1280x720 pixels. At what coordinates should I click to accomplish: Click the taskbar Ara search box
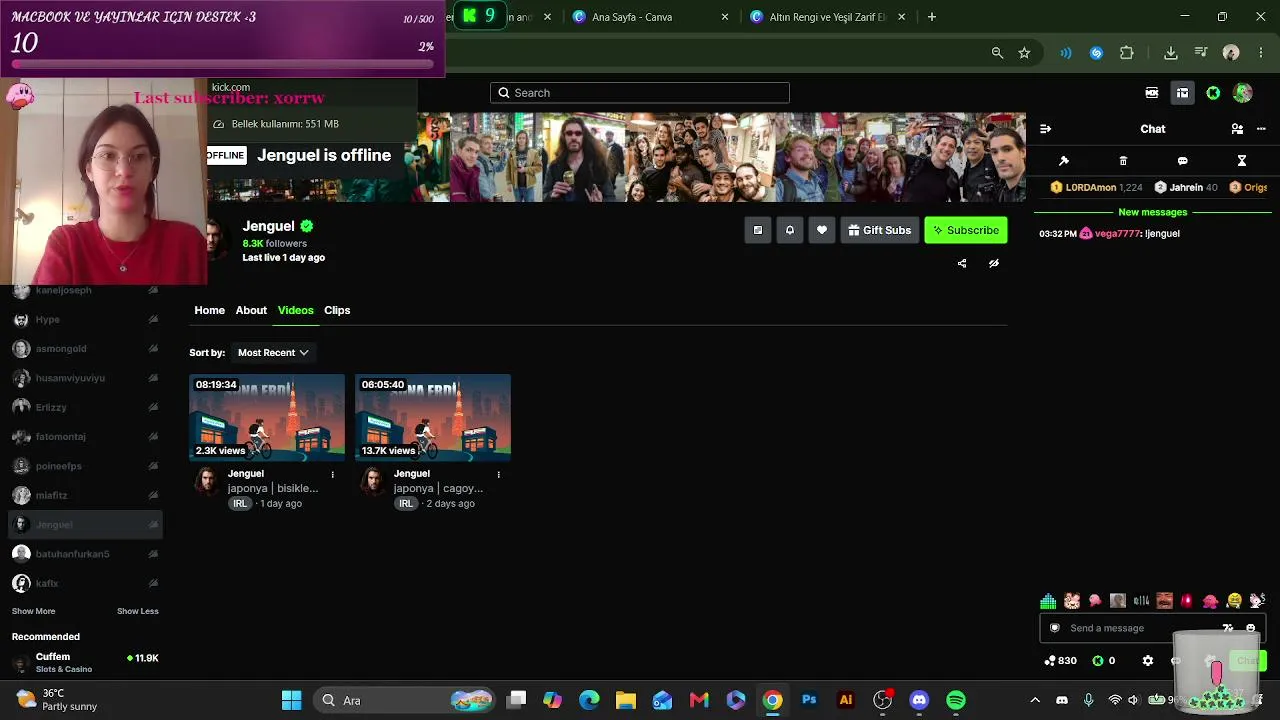click(x=405, y=700)
